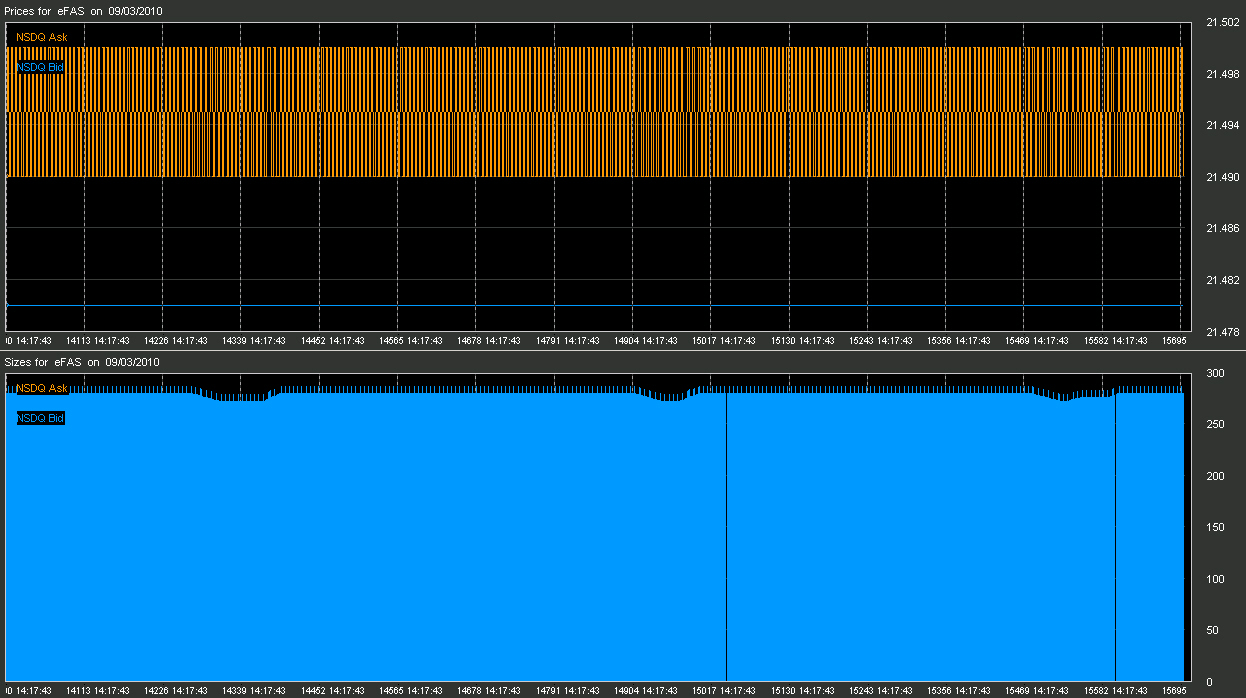Click '15243 14:17:43' label under Prices chart
This screenshot has height=698, width=1246.
[x=881, y=341]
